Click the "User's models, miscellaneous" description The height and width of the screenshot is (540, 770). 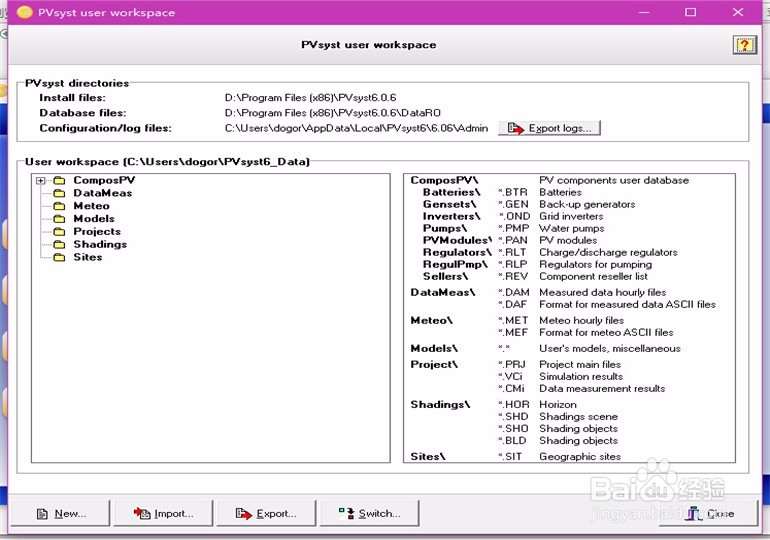(x=610, y=349)
